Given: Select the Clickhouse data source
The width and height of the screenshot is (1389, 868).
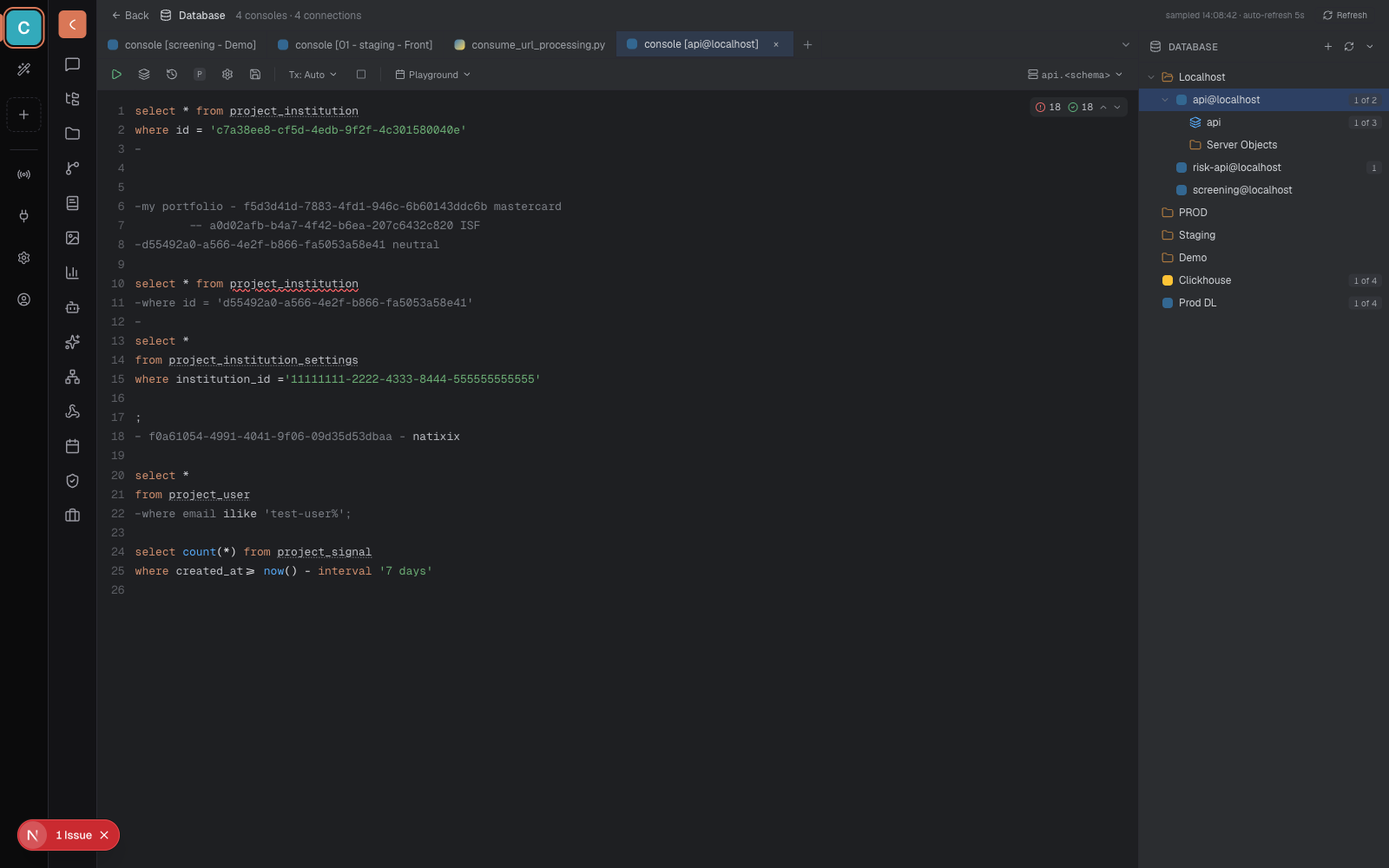Looking at the screenshot, I should pyautogui.click(x=1264, y=280).
